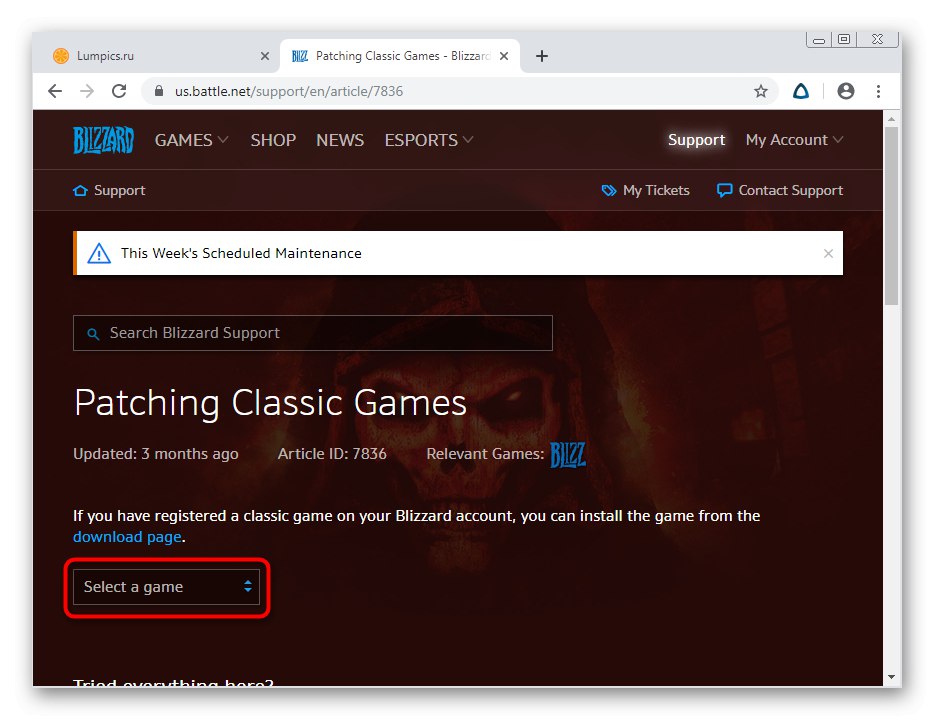Viewport: 934px width, 720px height.
Task: Click the Updated: 3 months ago text
Action: 155,454
